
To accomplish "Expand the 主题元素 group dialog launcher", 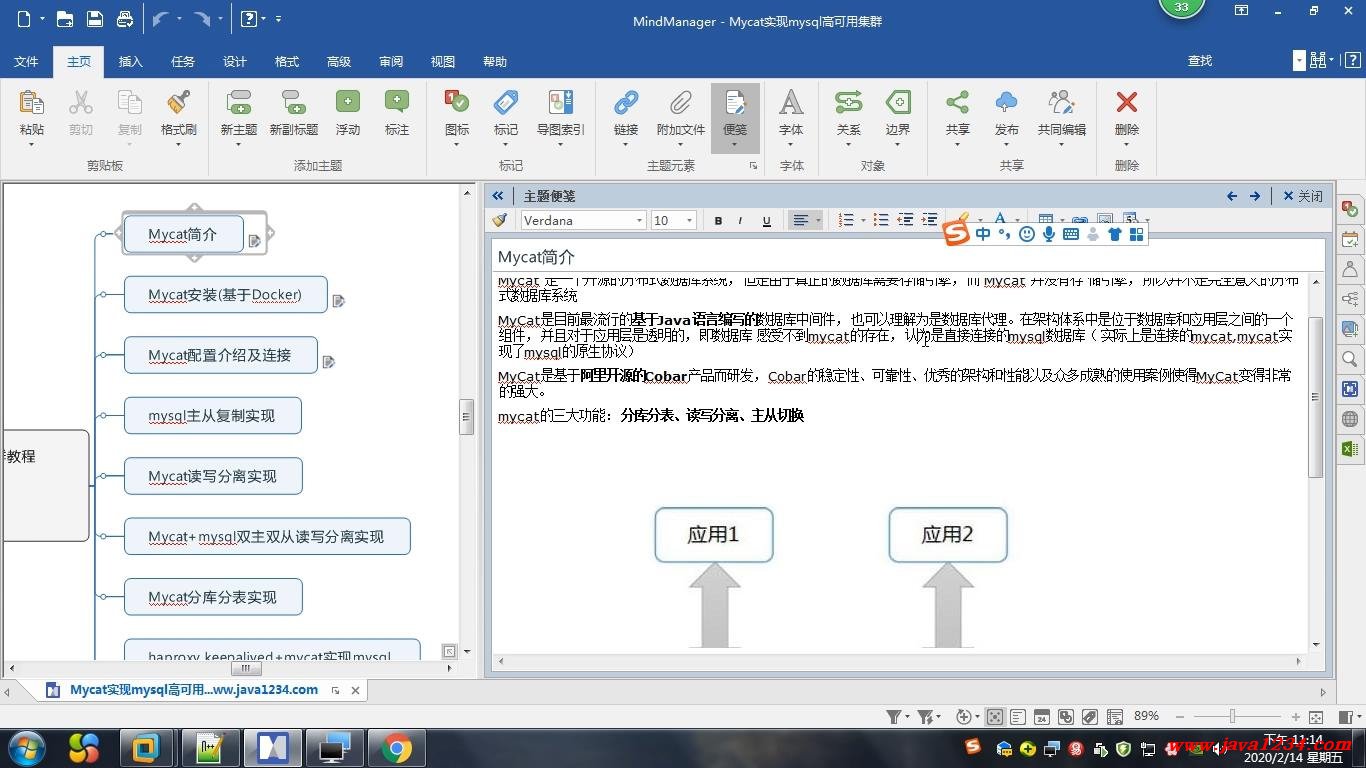I will click(x=753, y=166).
